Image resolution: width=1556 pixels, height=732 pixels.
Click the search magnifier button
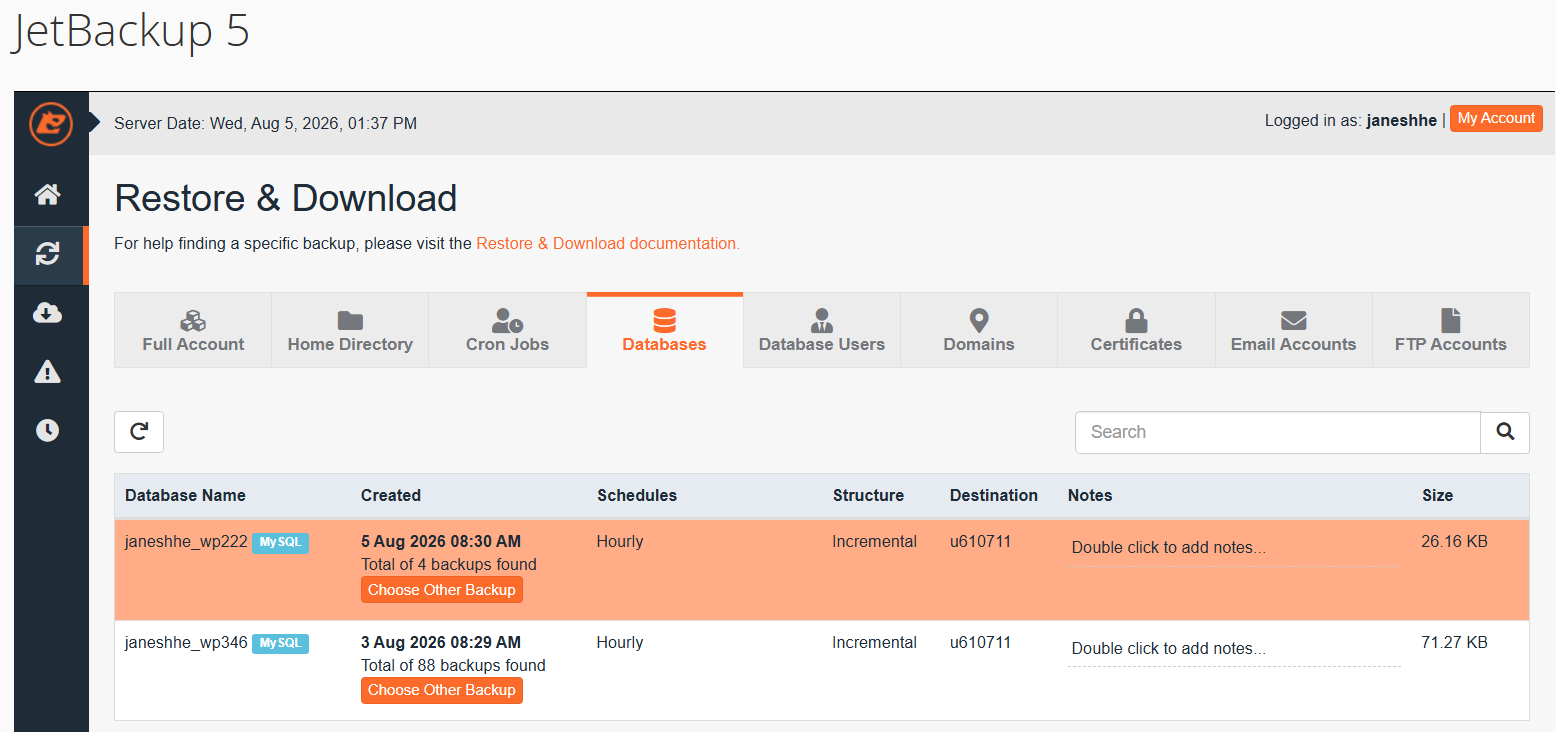point(1505,432)
